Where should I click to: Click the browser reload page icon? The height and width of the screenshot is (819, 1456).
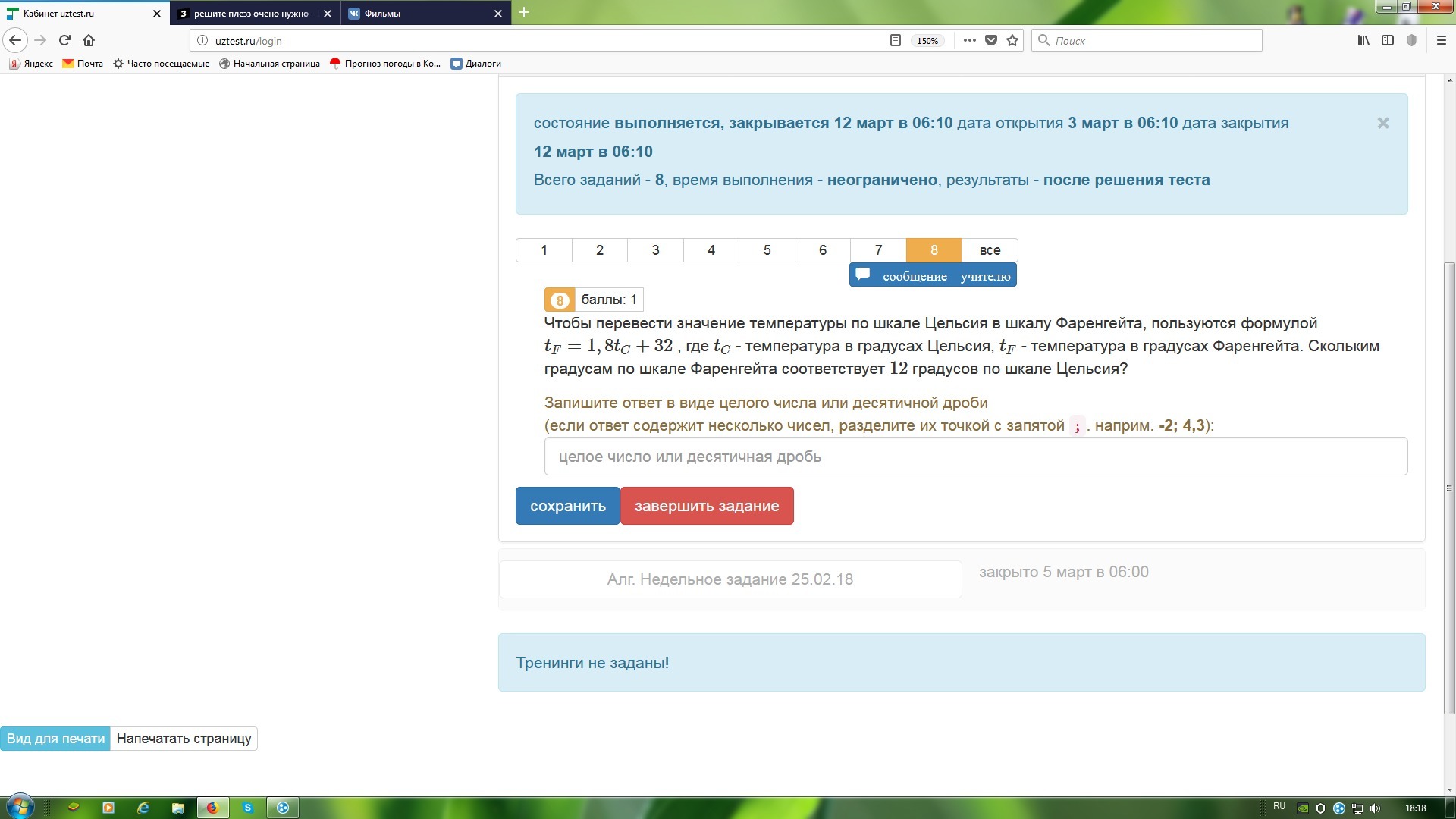64,40
